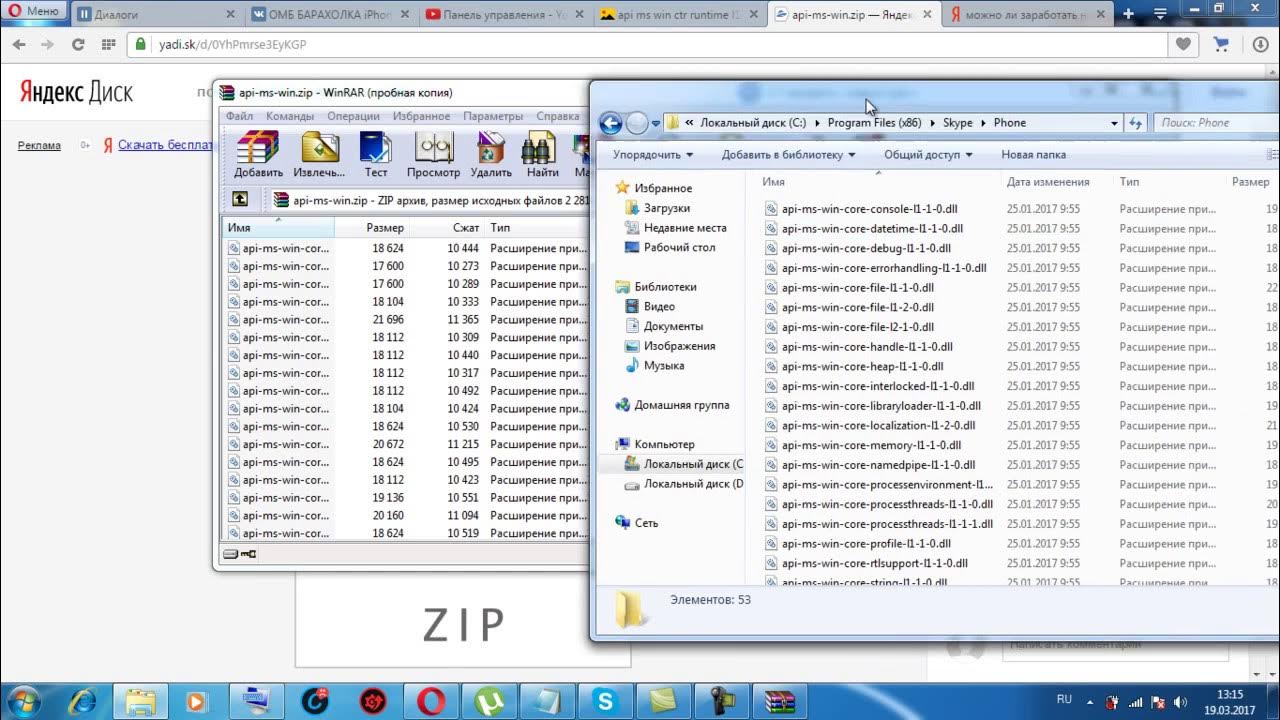The height and width of the screenshot is (720, 1280).
Task: Launch Internet Explorer from the taskbar
Action: [81, 701]
